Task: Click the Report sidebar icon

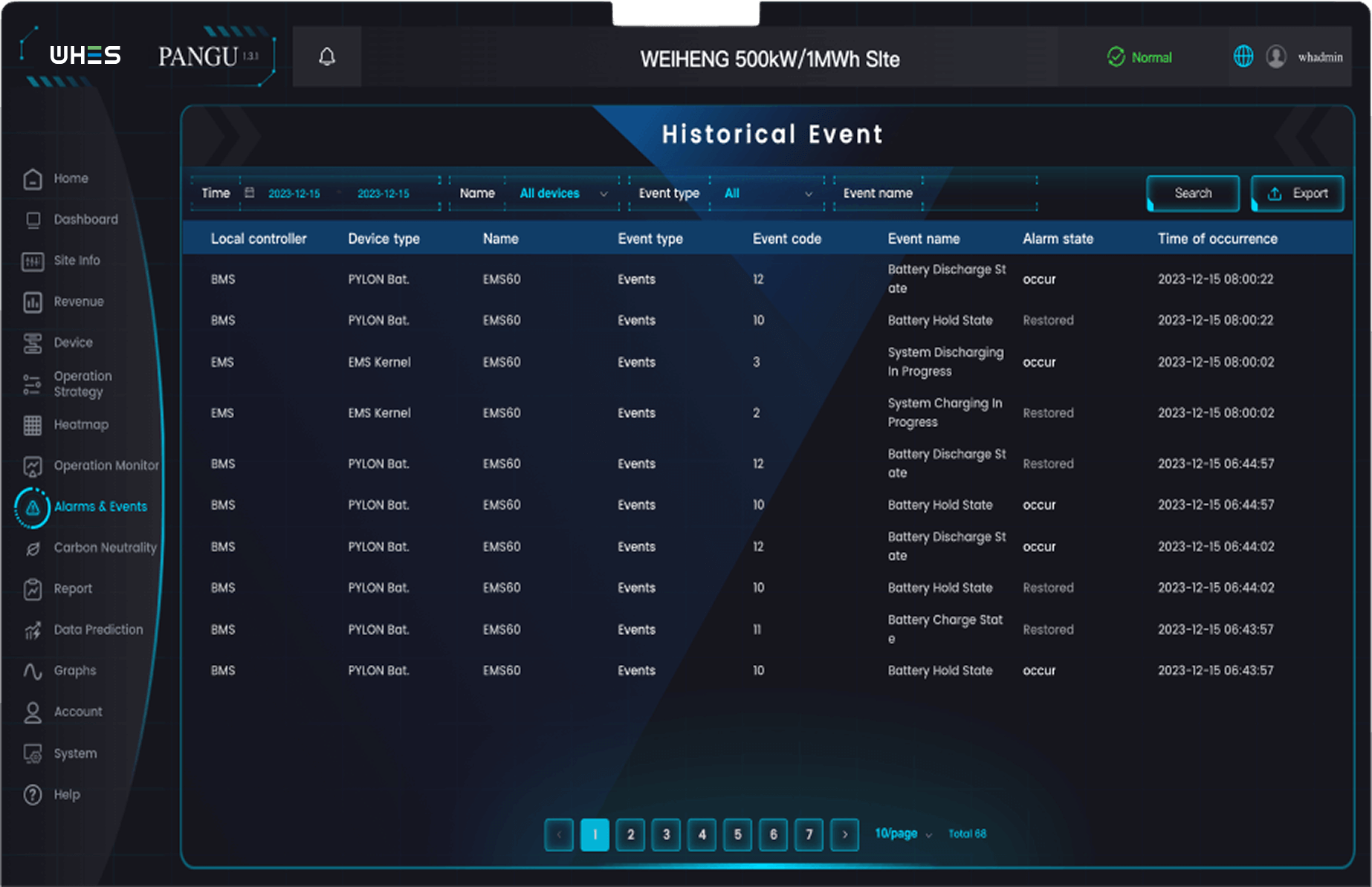Action: click(x=33, y=589)
